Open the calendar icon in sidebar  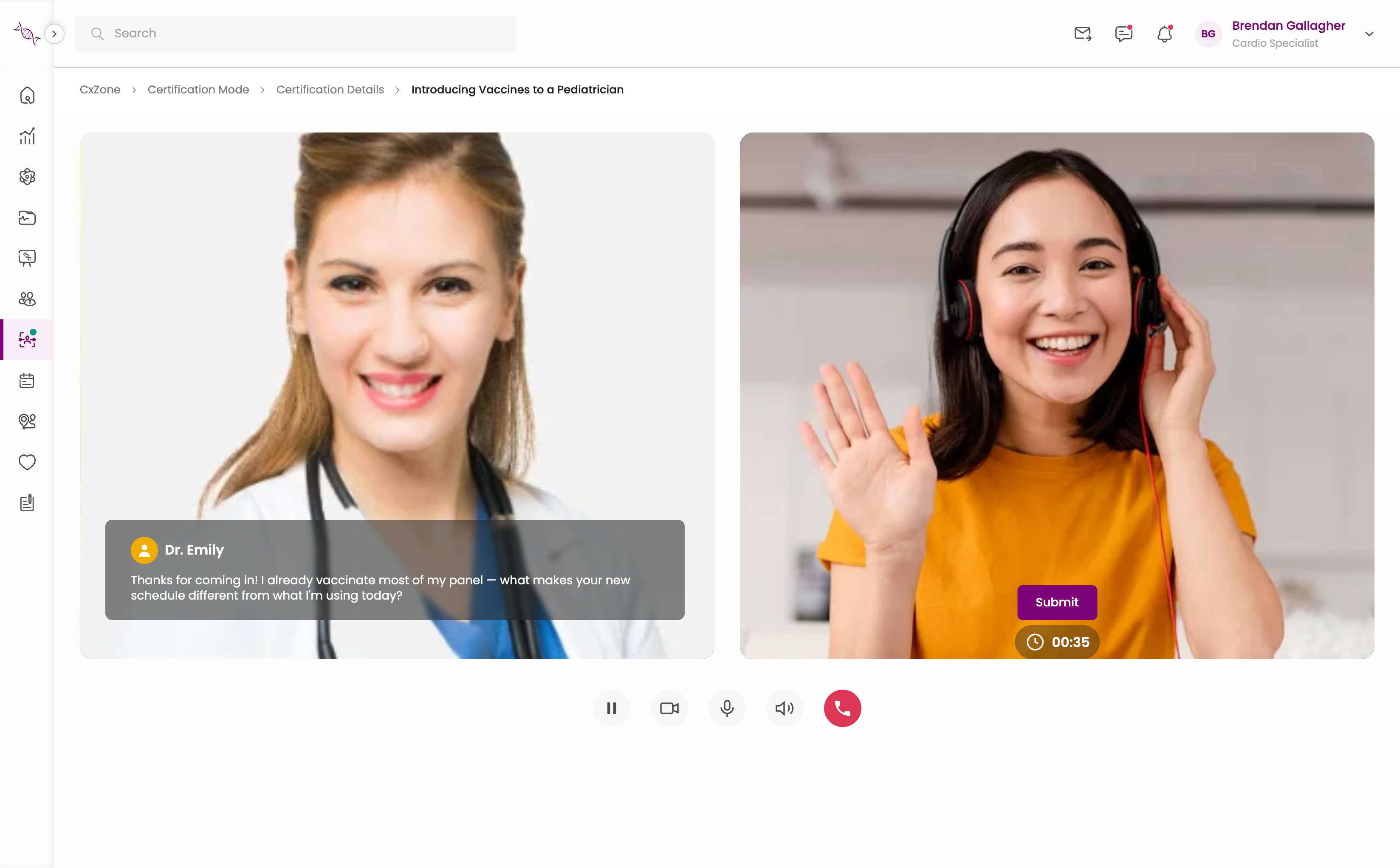(27, 380)
